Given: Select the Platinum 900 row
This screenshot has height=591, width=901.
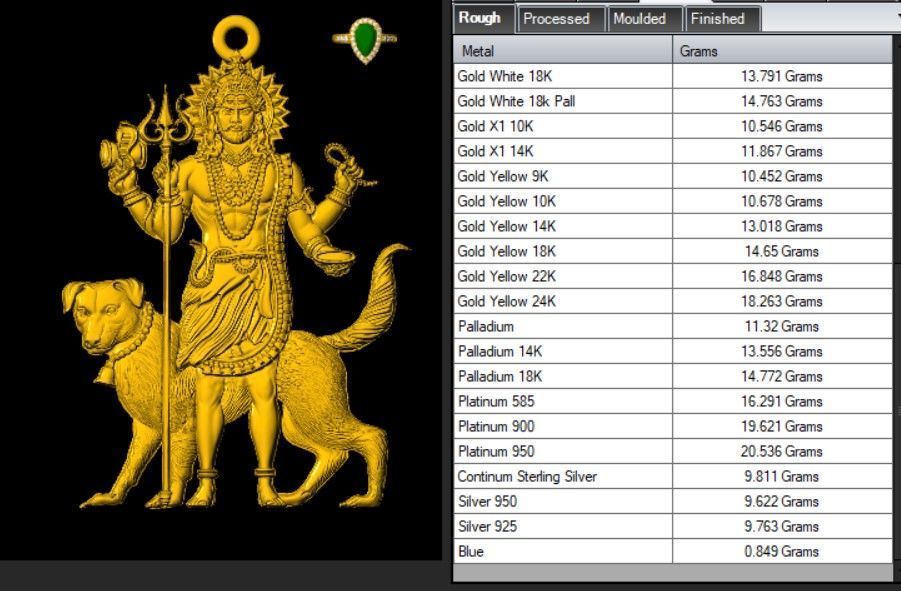Looking at the screenshot, I should pyautogui.click(x=672, y=426).
